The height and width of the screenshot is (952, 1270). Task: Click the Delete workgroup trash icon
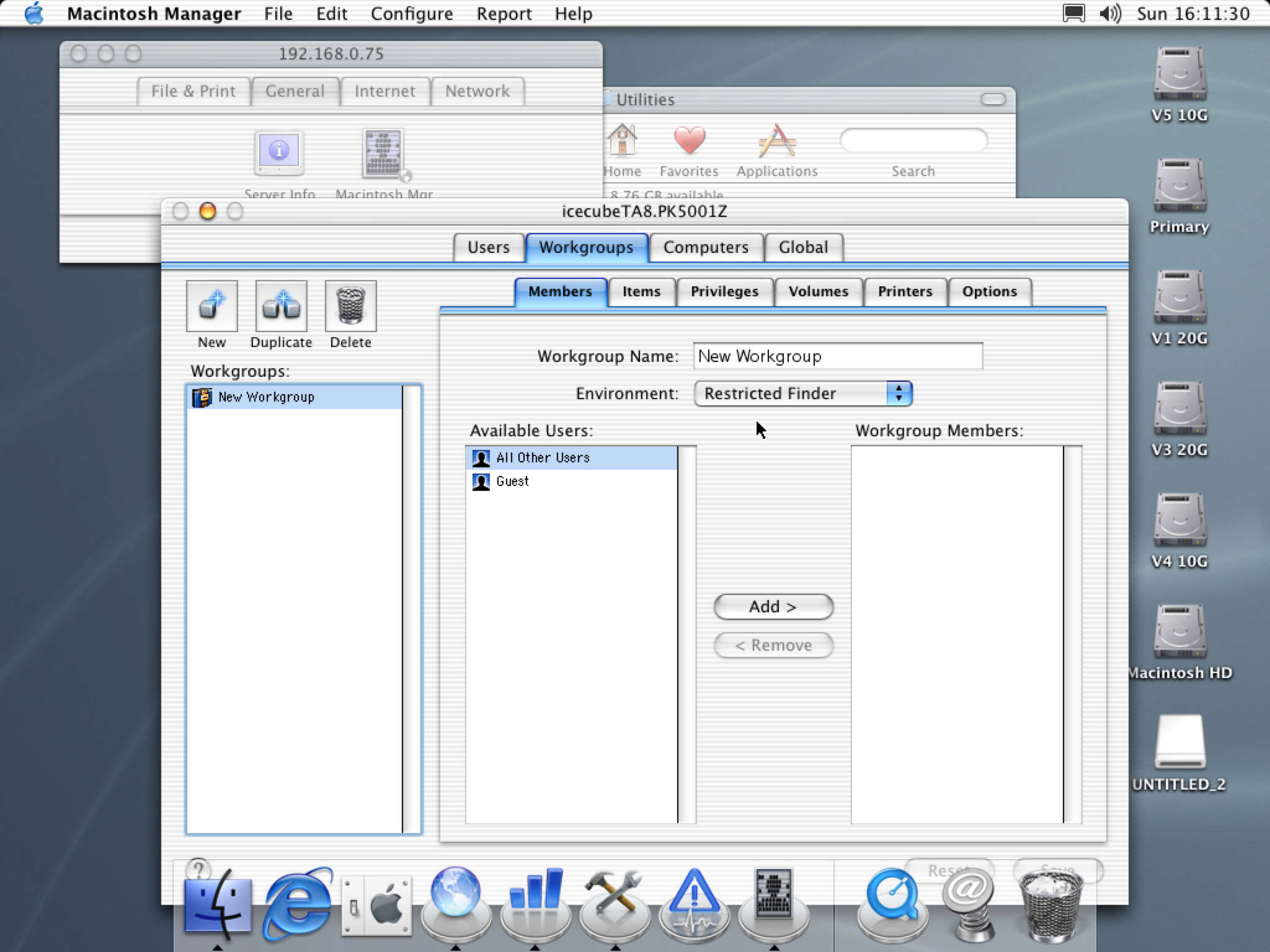350,306
